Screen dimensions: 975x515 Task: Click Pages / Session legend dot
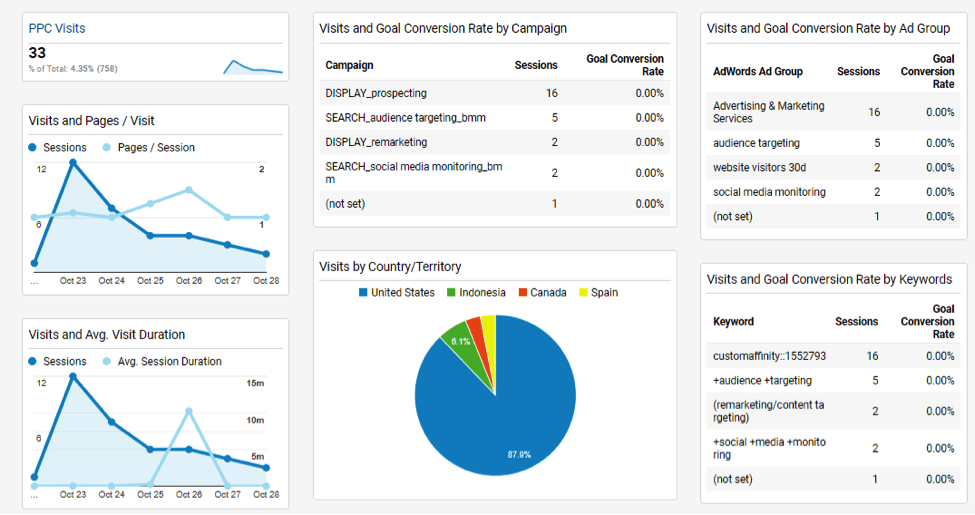[x=107, y=147]
